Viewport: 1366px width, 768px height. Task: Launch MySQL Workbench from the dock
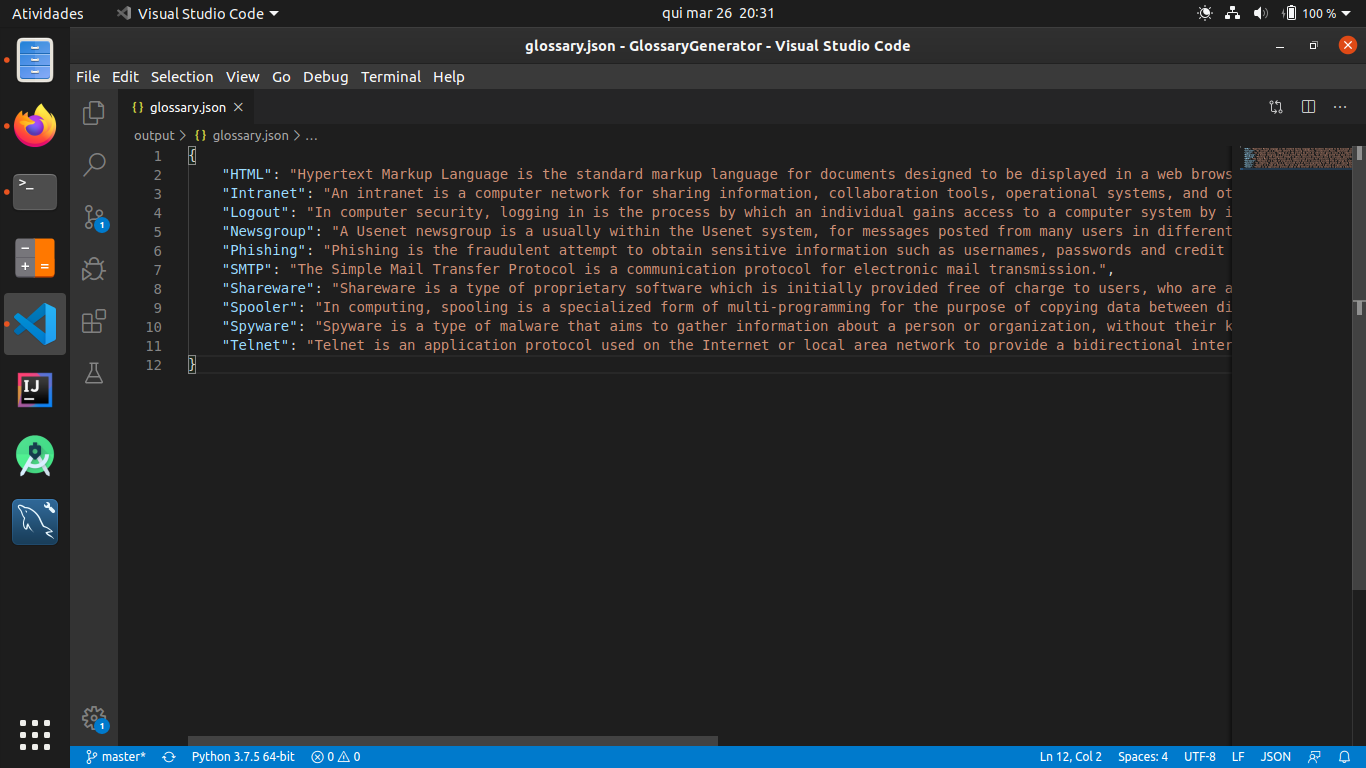tap(35, 522)
